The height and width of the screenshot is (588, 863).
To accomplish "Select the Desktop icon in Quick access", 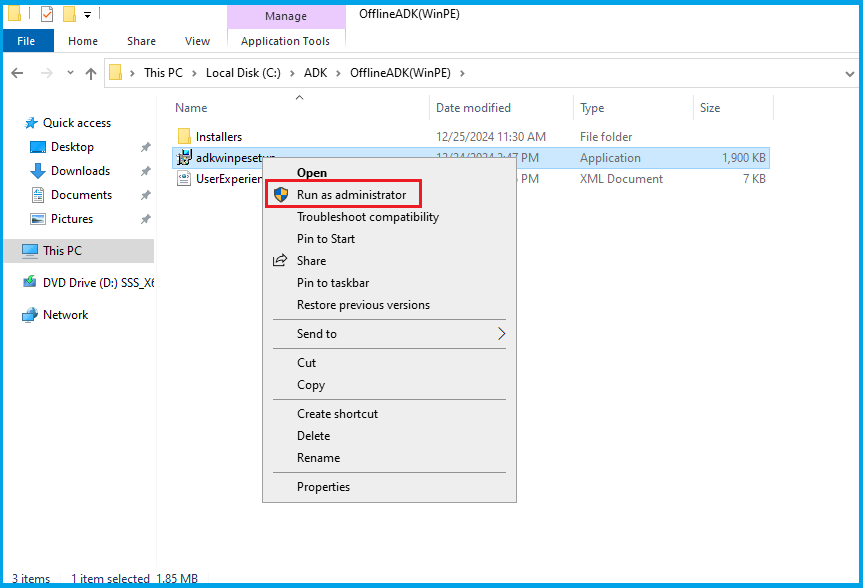I will pos(38,147).
